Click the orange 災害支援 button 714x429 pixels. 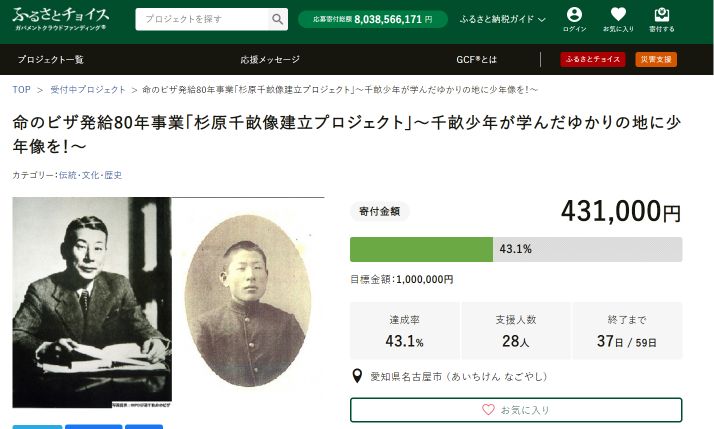[656, 59]
